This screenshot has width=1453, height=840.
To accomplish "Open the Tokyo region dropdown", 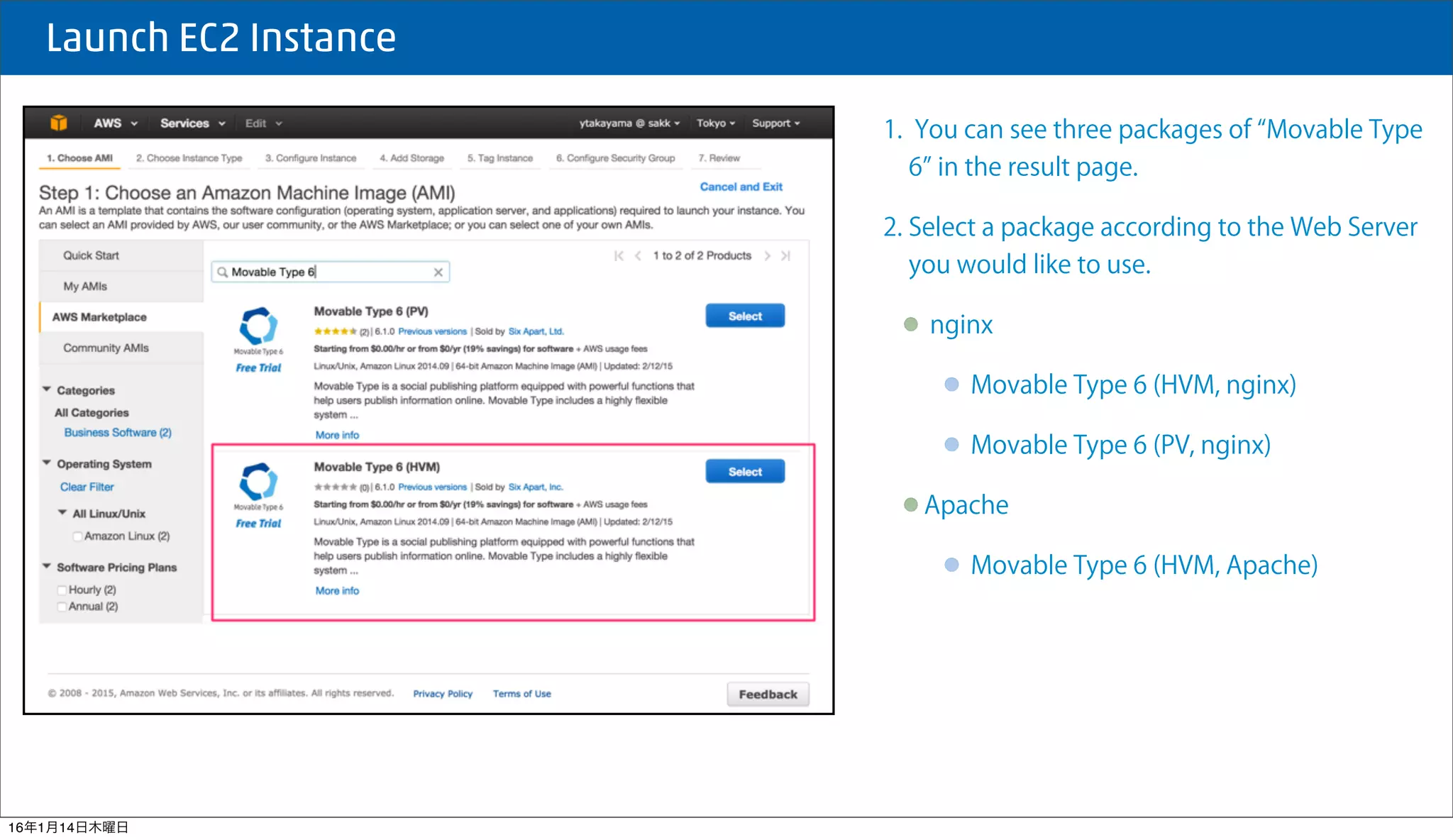I will click(x=716, y=123).
